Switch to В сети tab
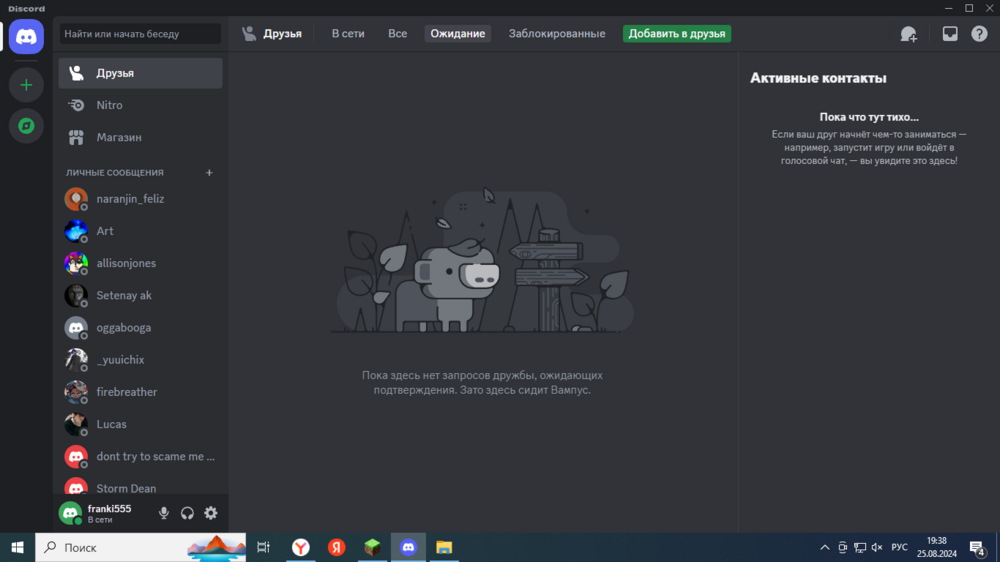Screen dimensions: 1000x562 pyautogui.click(x=348, y=34)
